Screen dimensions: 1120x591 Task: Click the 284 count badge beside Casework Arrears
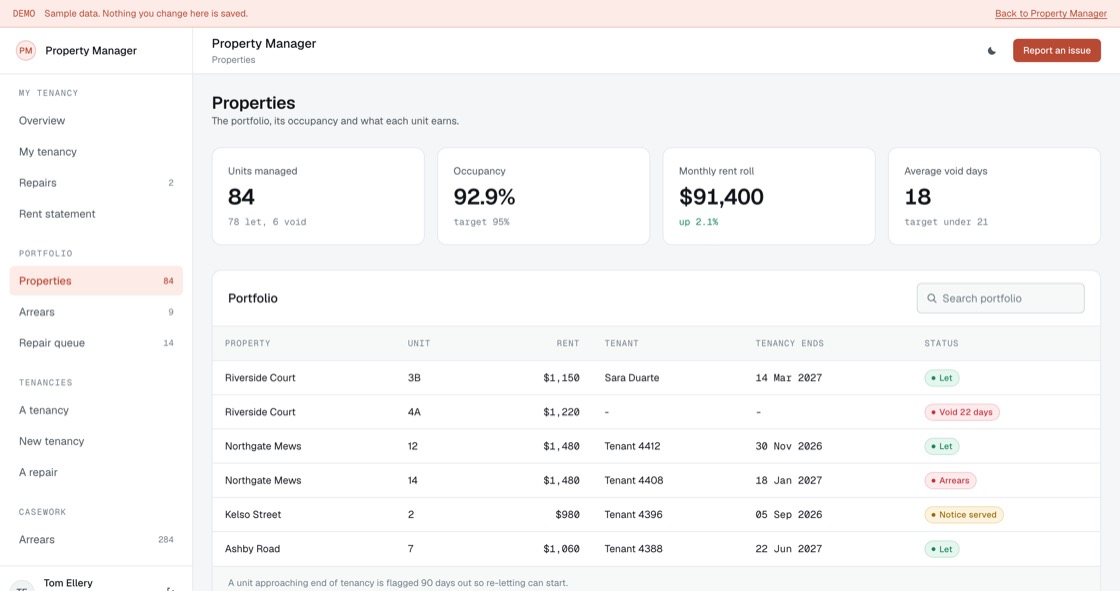click(x=166, y=540)
